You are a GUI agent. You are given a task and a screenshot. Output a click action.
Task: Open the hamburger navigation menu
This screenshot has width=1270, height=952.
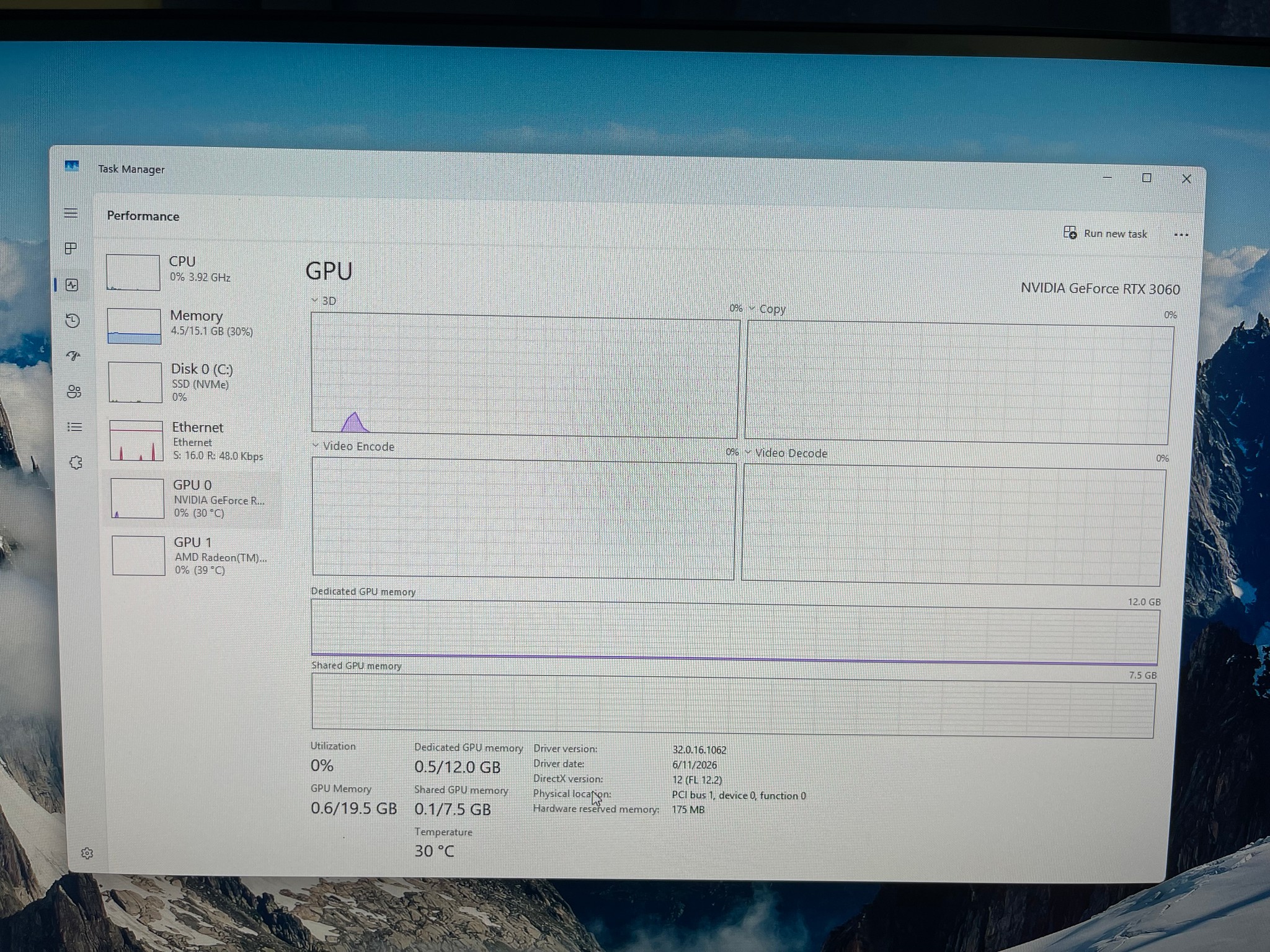(x=71, y=213)
